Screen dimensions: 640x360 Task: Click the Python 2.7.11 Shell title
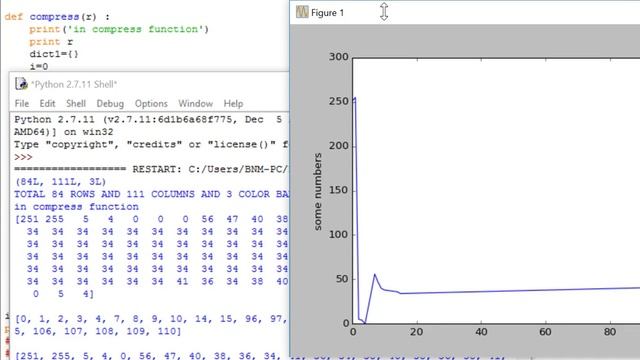pyautogui.click(x=74, y=84)
